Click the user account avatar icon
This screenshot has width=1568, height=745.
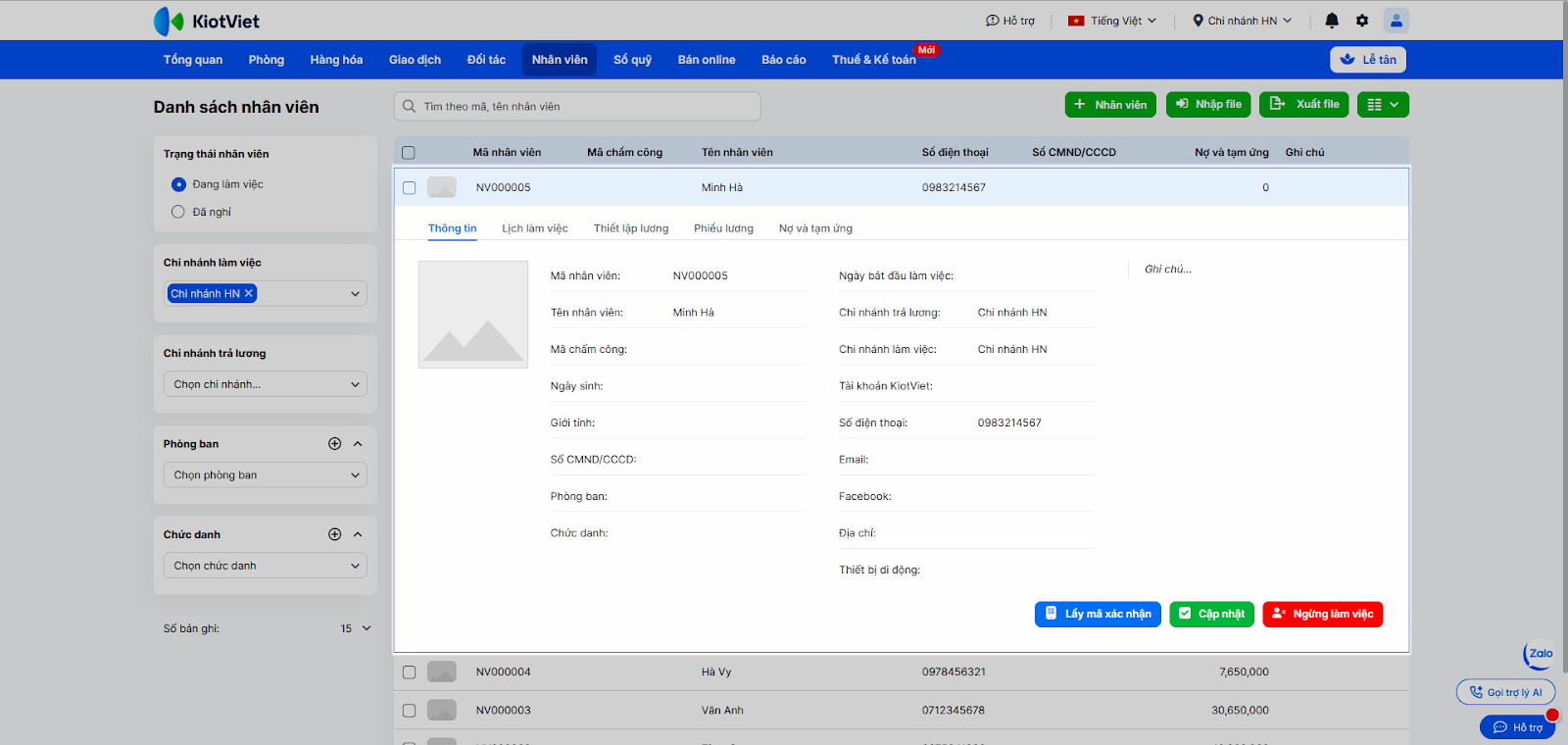1396,21
